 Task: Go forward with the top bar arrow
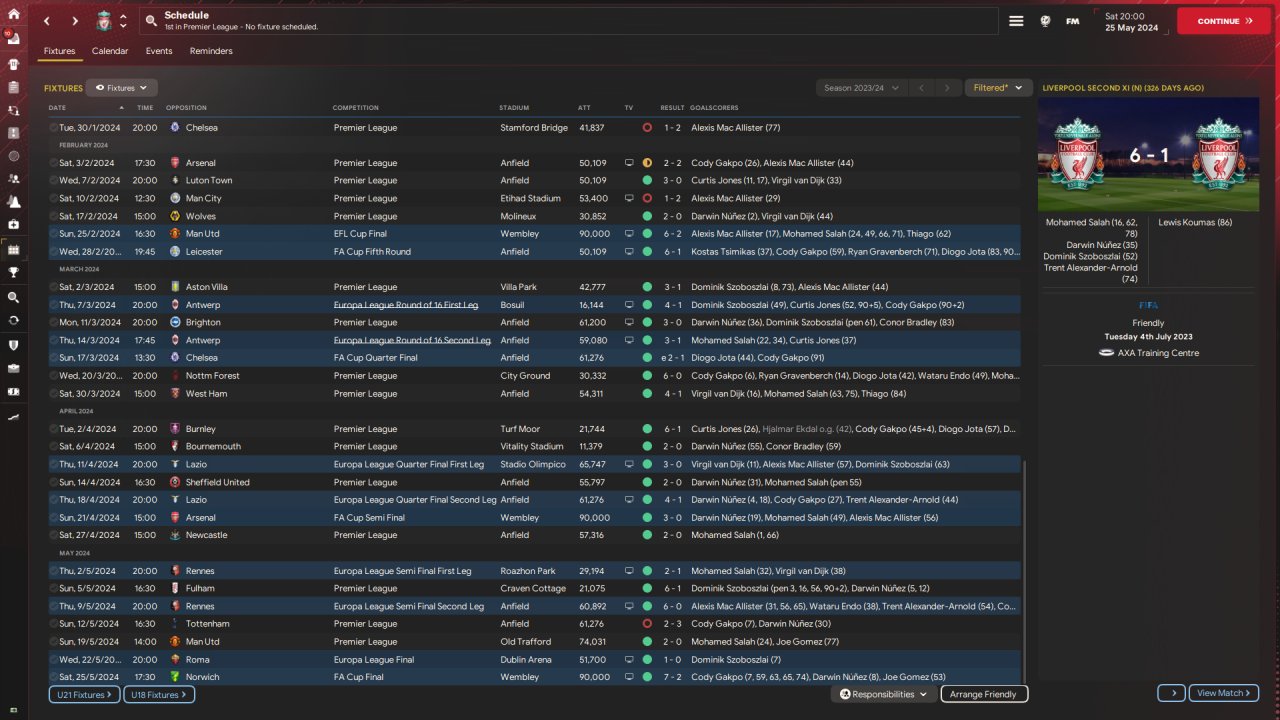74,21
